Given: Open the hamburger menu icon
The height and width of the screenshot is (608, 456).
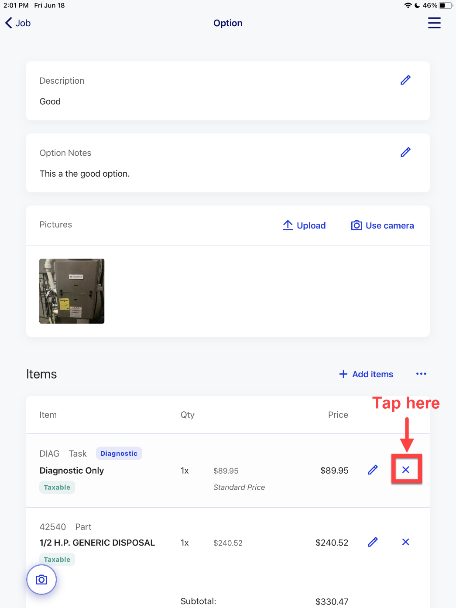Looking at the screenshot, I should (x=434, y=22).
